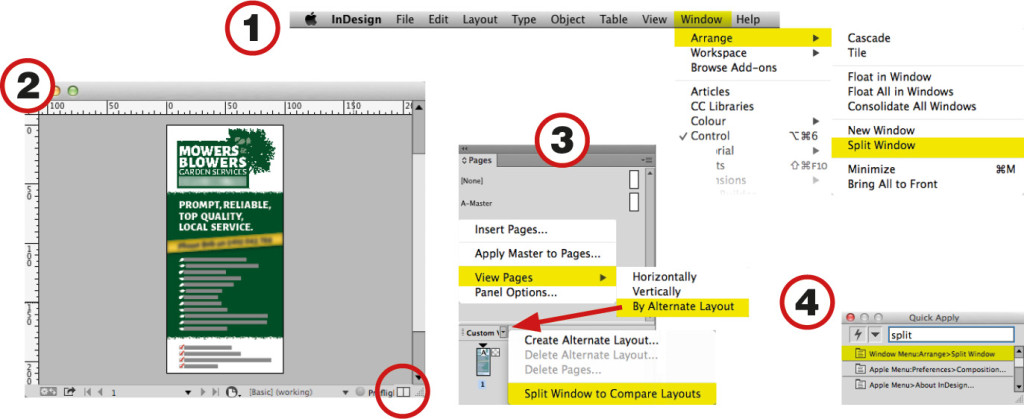1024x419 pixels.
Task: Select Window Menu:Arrange>Split Window result
Action: click(x=927, y=354)
